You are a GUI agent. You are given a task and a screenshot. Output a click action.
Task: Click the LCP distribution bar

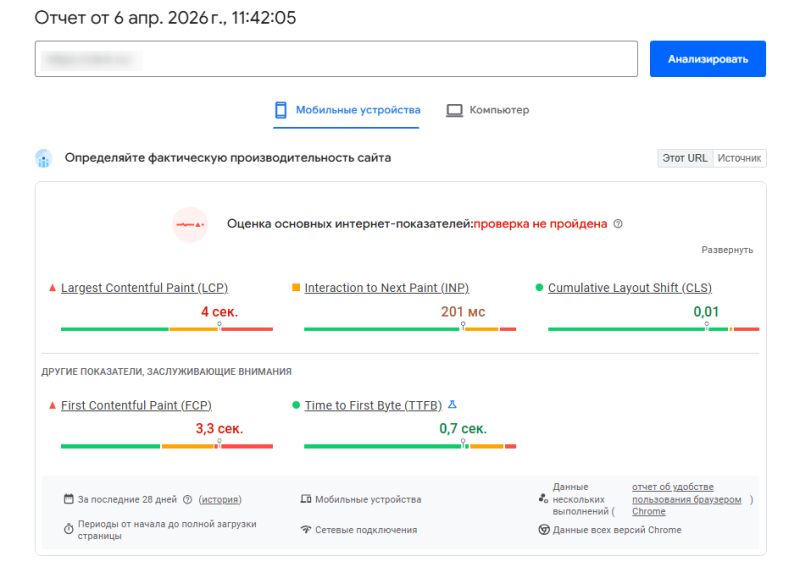[x=167, y=329]
